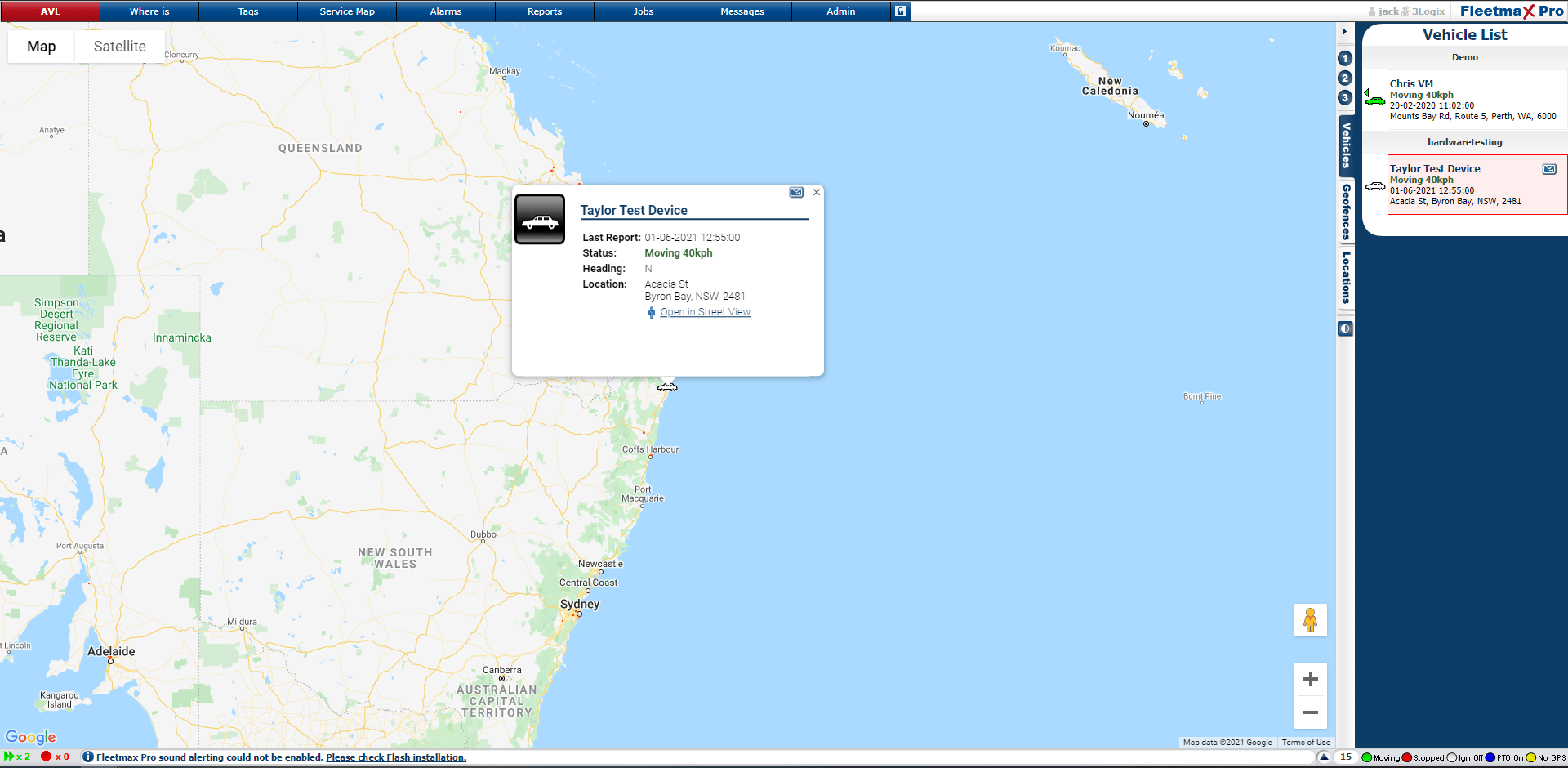Close the Taylor Test Device info popup
This screenshot has height=768, width=1568.
click(x=817, y=192)
